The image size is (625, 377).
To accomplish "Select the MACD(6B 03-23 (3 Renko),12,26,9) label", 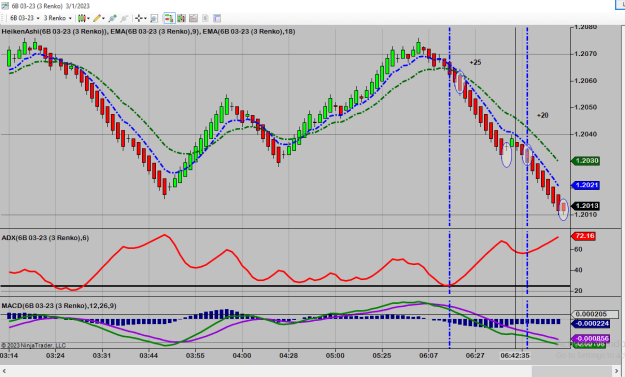I will 59,306.
